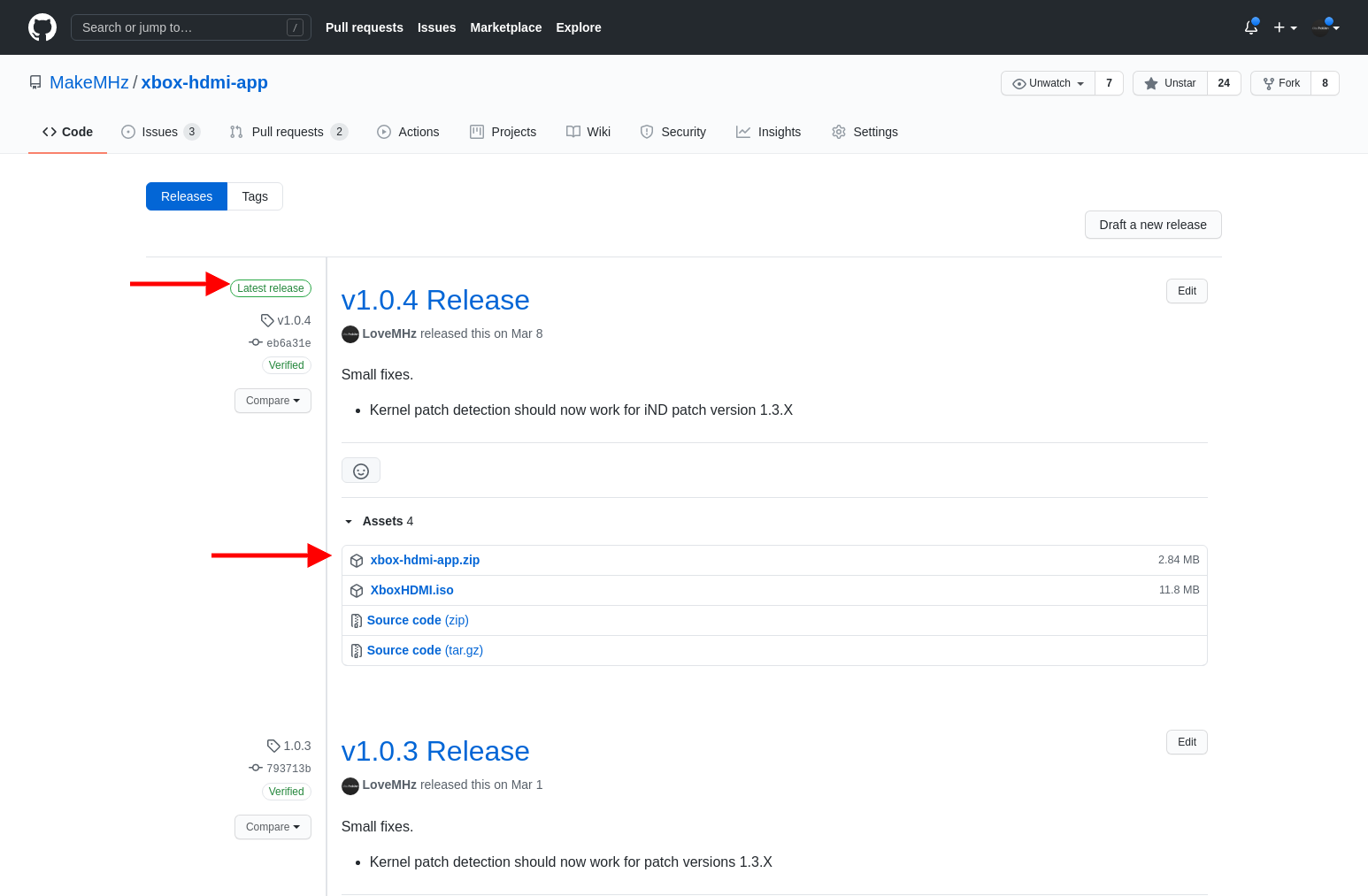Open Marketplace in top navigation

[506, 27]
